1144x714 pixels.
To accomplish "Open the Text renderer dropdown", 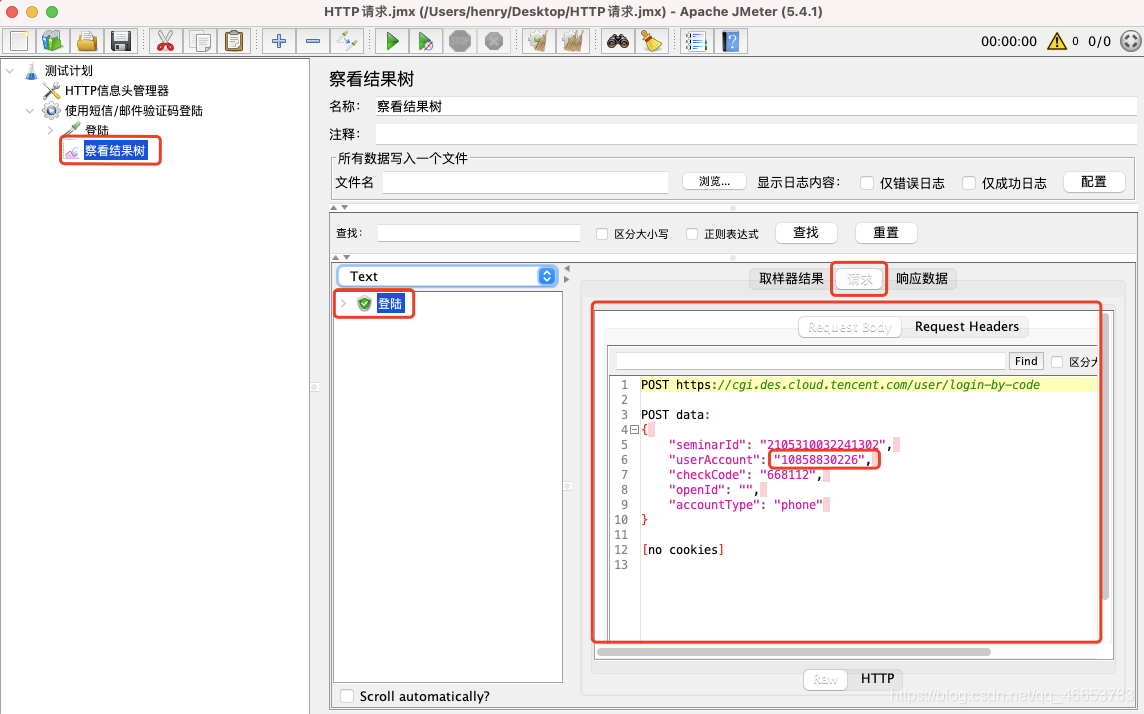I will tap(447, 276).
